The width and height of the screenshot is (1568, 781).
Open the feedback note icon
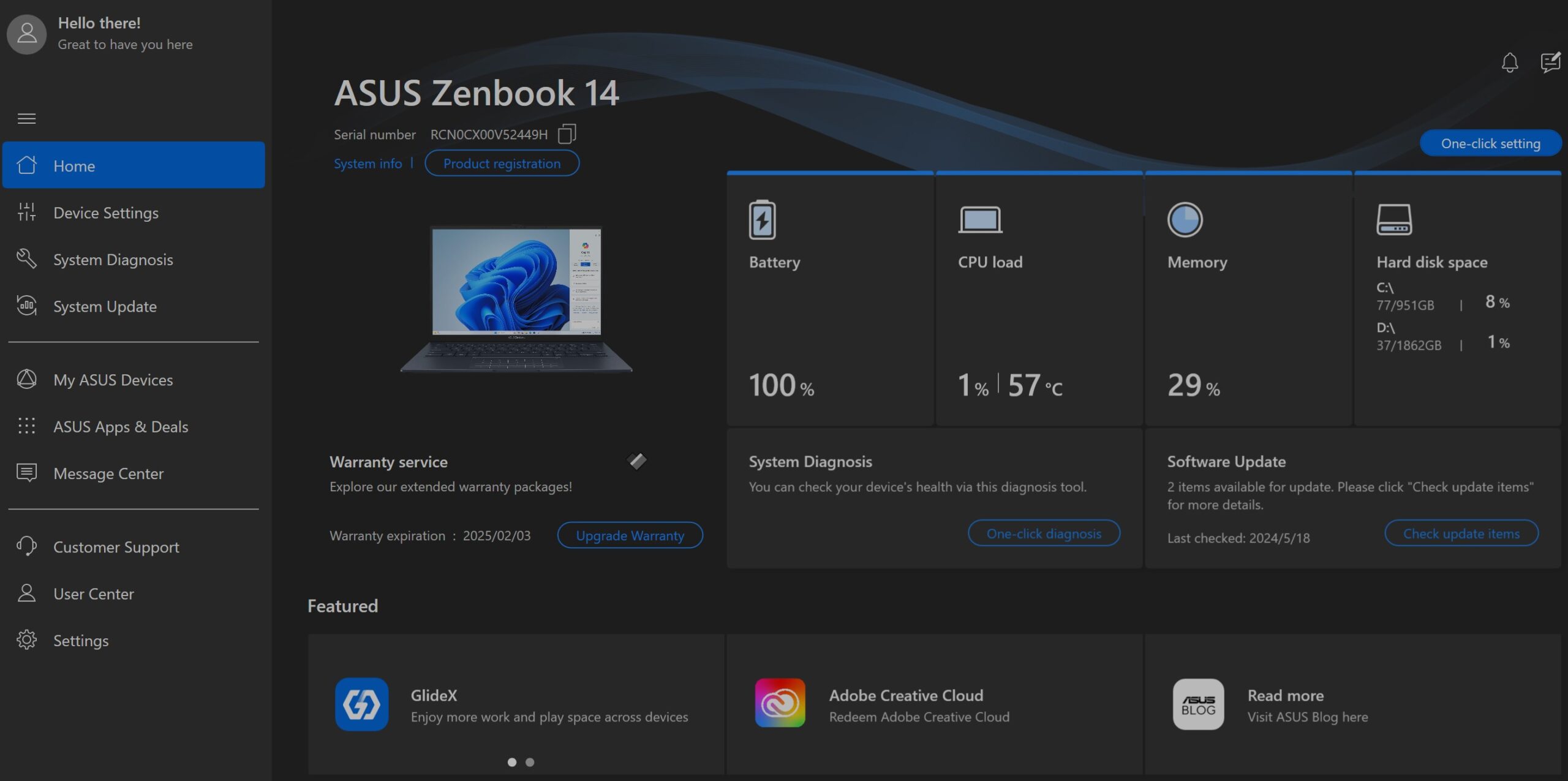pyautogui.click(x=1550, y=62)
